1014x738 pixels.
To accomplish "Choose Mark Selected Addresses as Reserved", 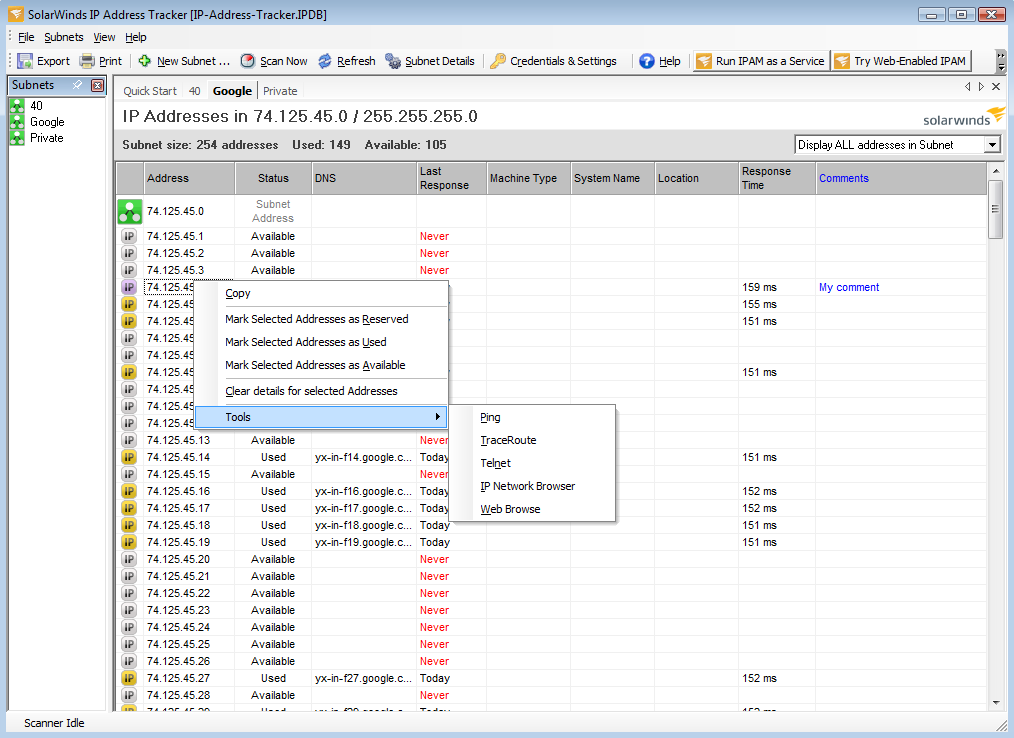I will click(x=321, y=319).
